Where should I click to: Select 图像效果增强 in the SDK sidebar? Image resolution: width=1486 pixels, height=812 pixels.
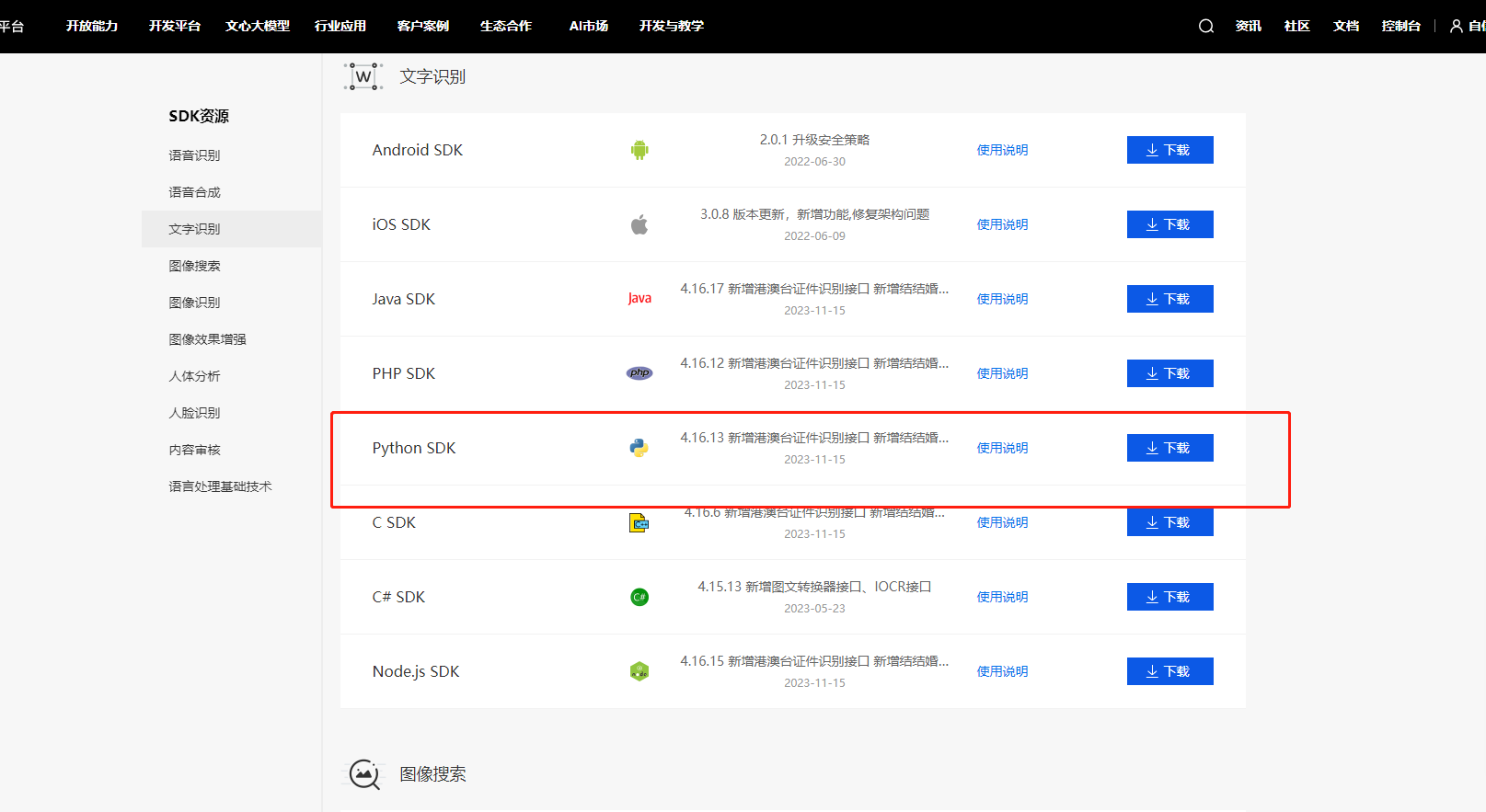pos(207,339)
